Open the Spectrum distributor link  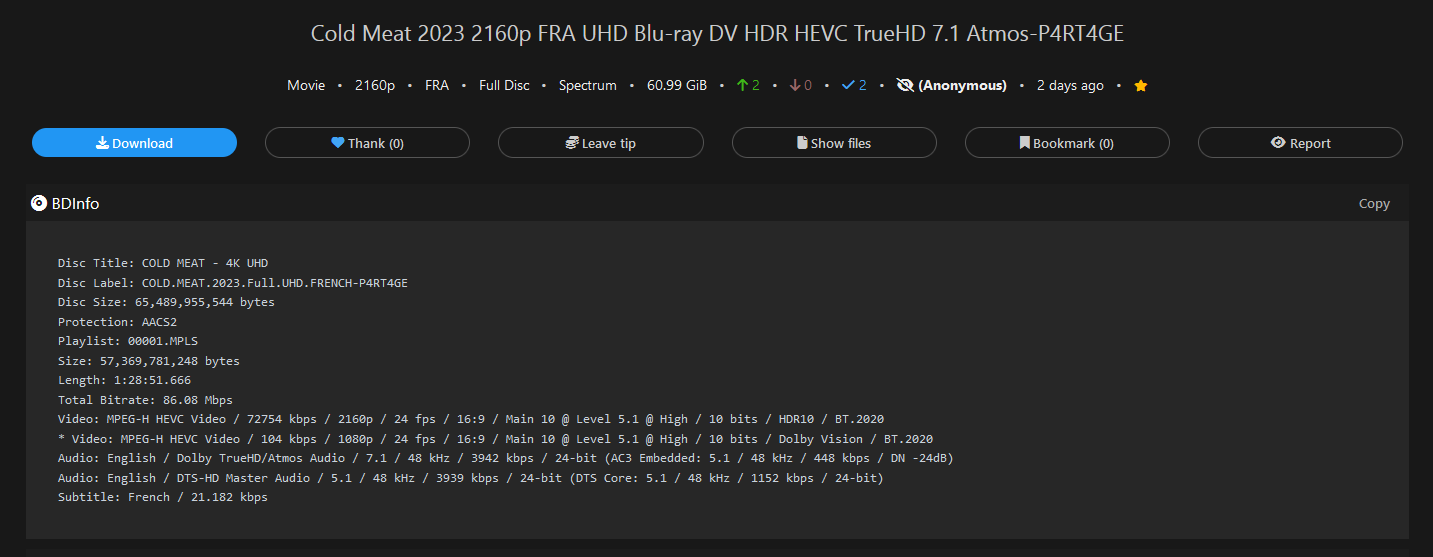coord(588,86)
